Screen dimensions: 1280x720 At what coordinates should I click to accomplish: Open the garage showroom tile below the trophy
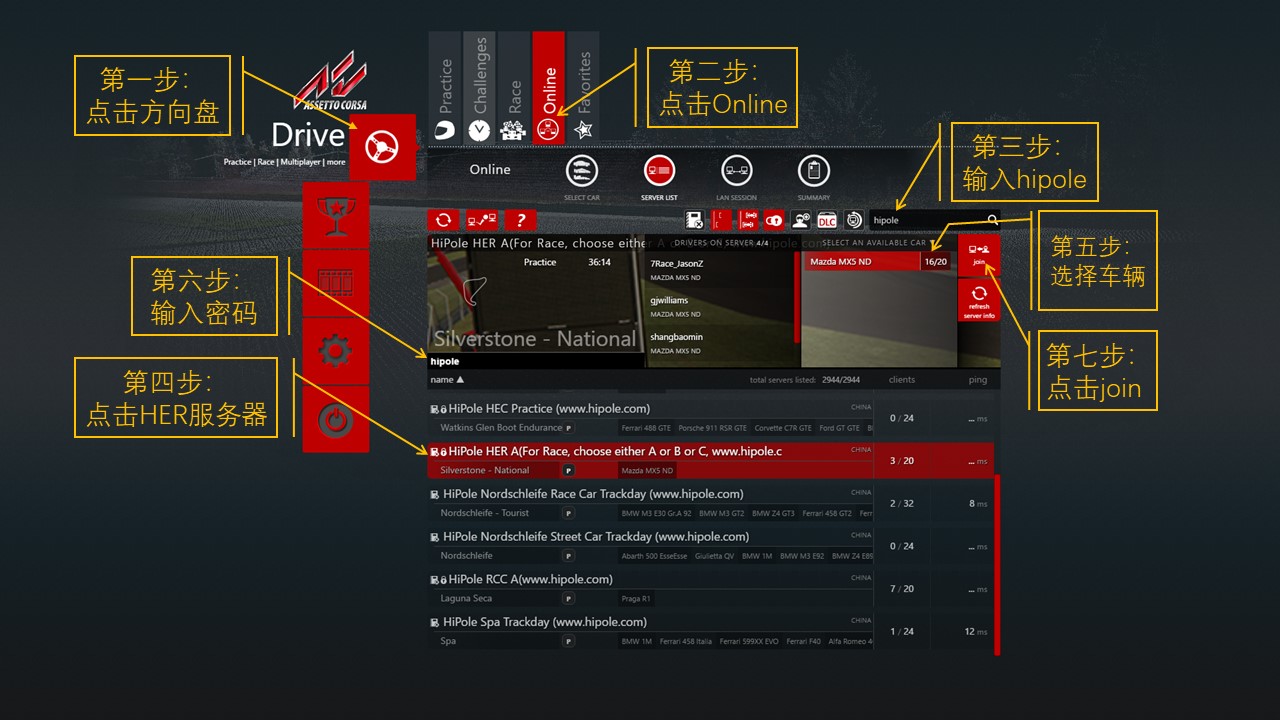335,282
